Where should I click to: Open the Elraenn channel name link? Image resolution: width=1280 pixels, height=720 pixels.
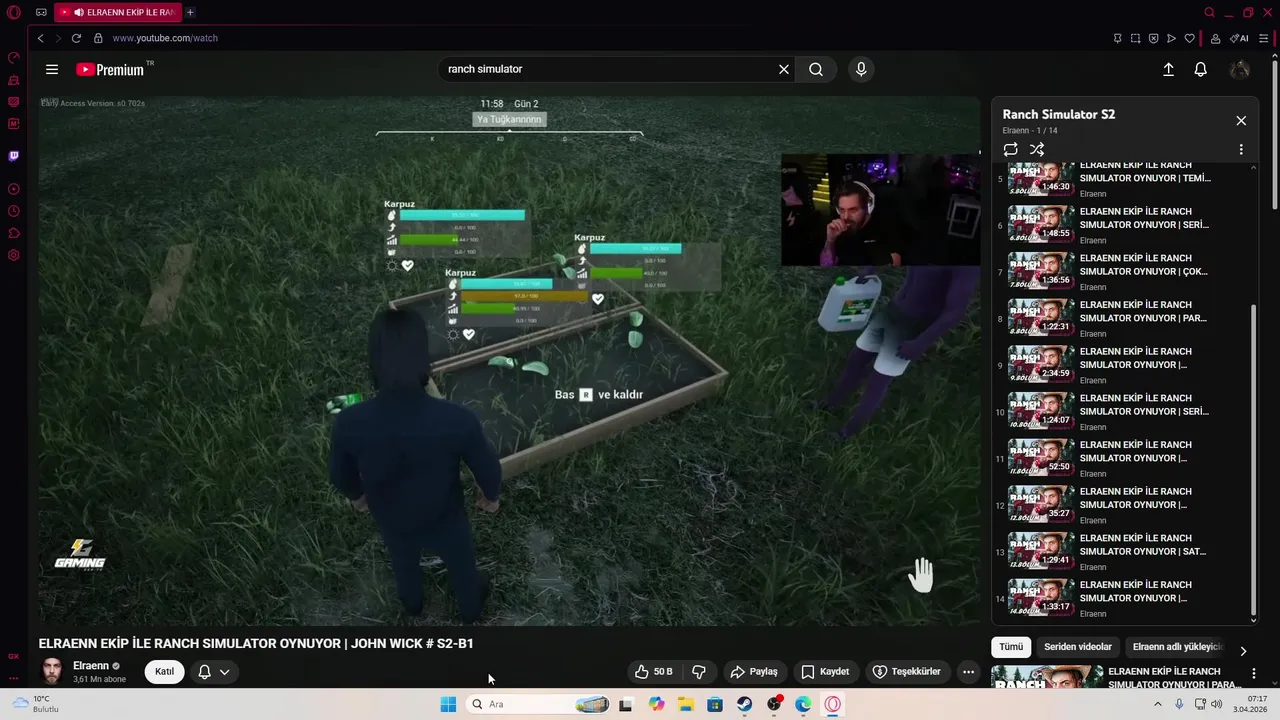(x=91, y=666)
